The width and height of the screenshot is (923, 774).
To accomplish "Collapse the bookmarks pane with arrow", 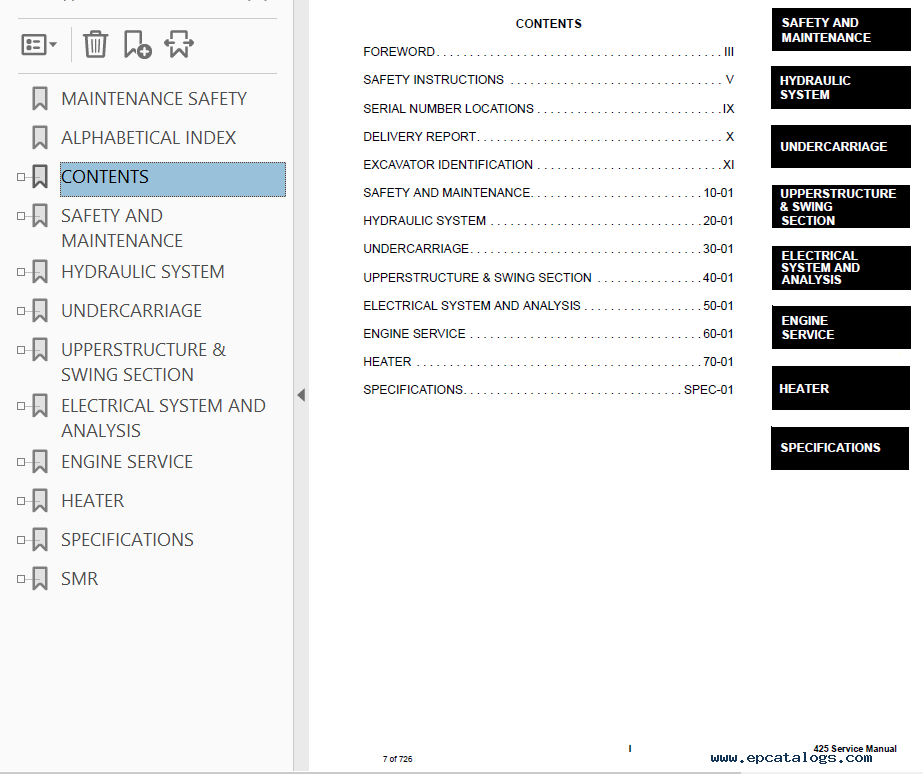I will 301,395.
